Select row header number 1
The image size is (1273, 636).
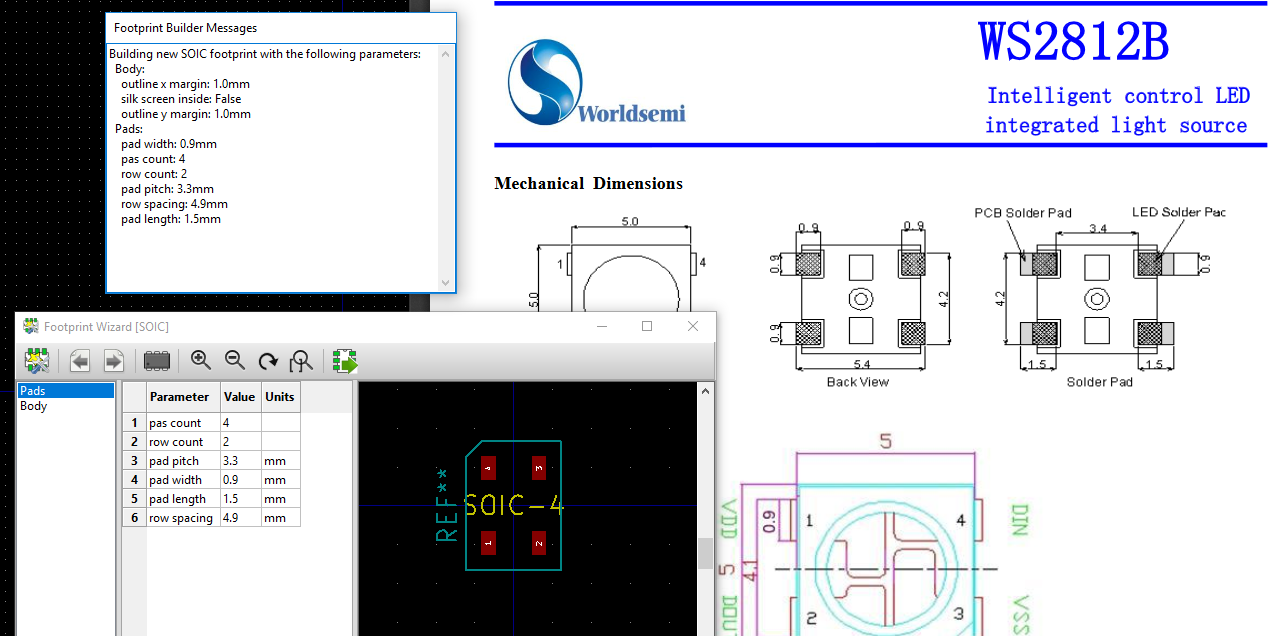point(134,423)
